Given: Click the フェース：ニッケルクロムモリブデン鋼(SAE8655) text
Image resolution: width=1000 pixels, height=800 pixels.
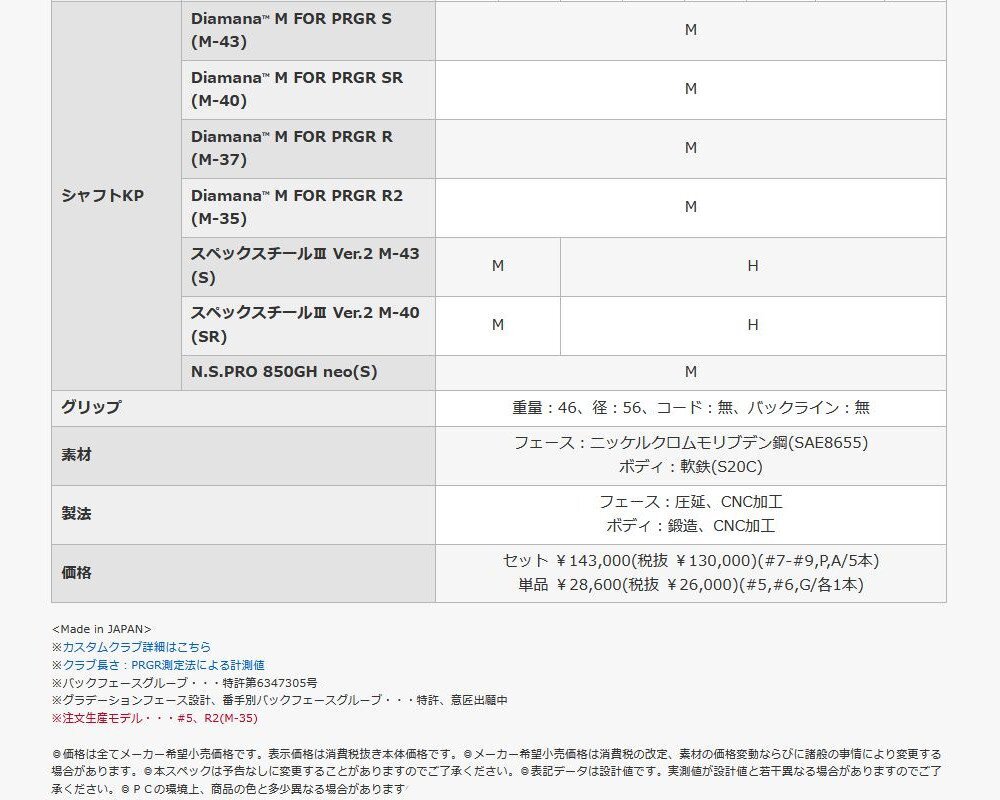Looking at the screenshot, I should [691, 443].
